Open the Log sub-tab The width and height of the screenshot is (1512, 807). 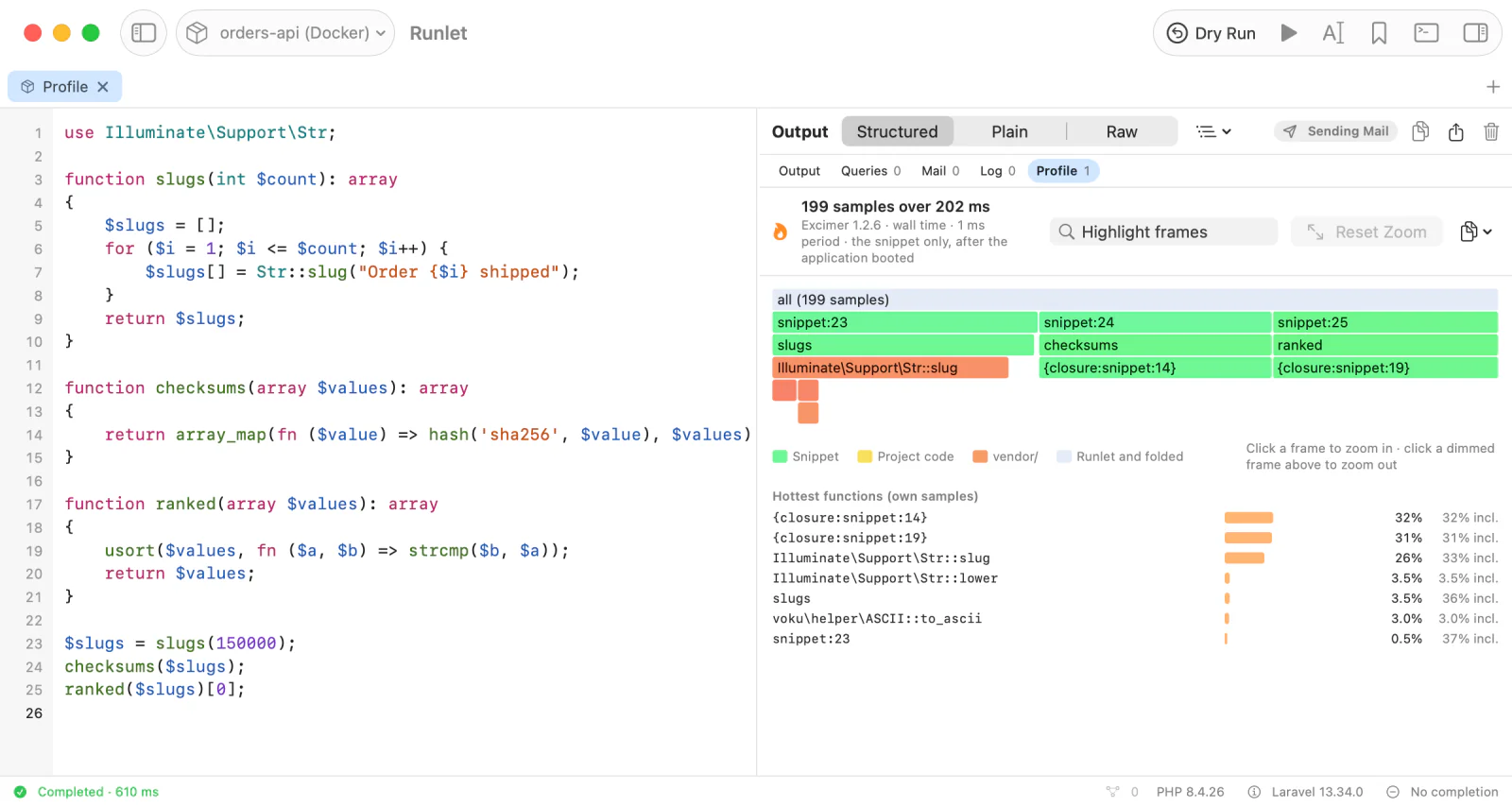pos(997,171)
